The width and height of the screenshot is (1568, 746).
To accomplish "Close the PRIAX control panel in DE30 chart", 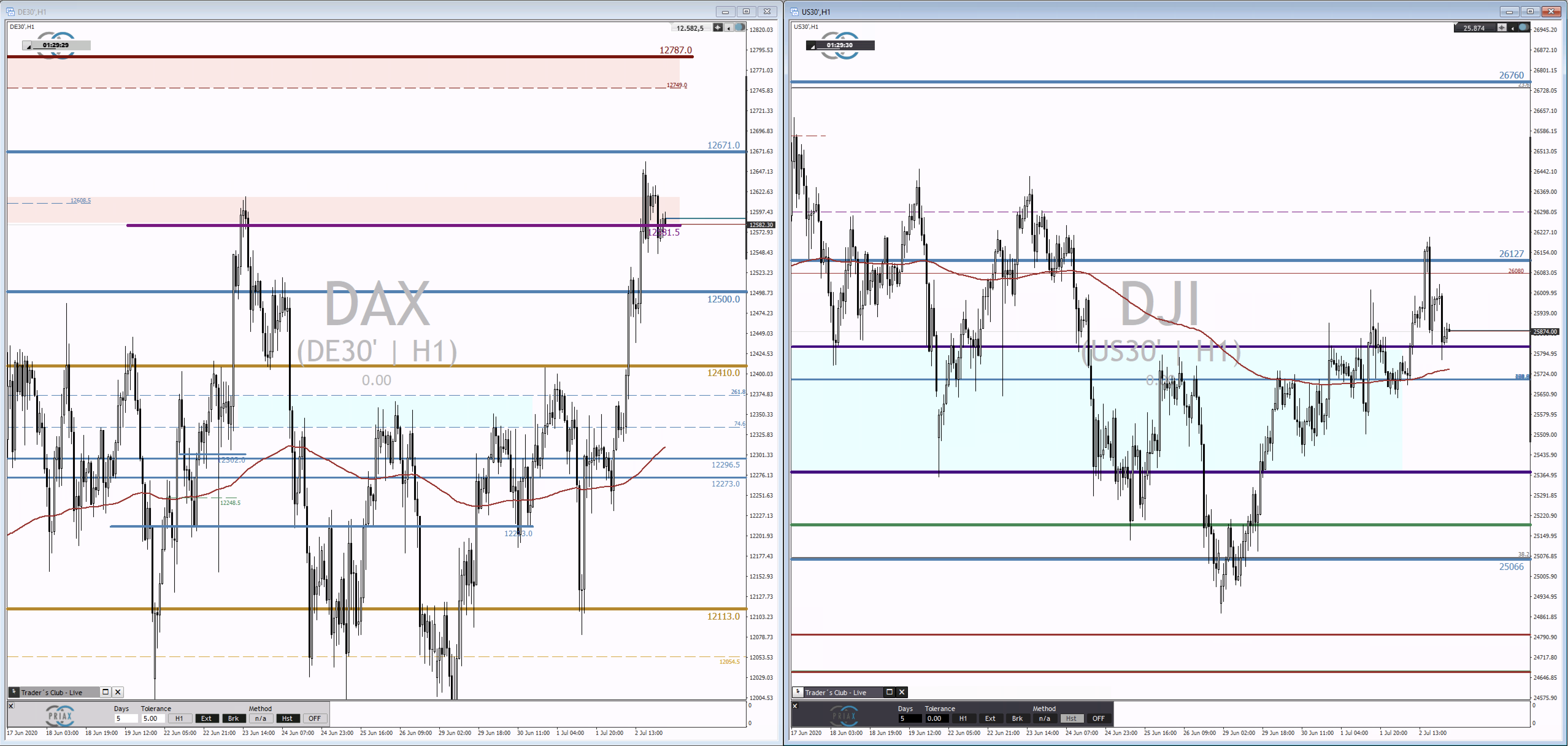I will pos(11,706).
